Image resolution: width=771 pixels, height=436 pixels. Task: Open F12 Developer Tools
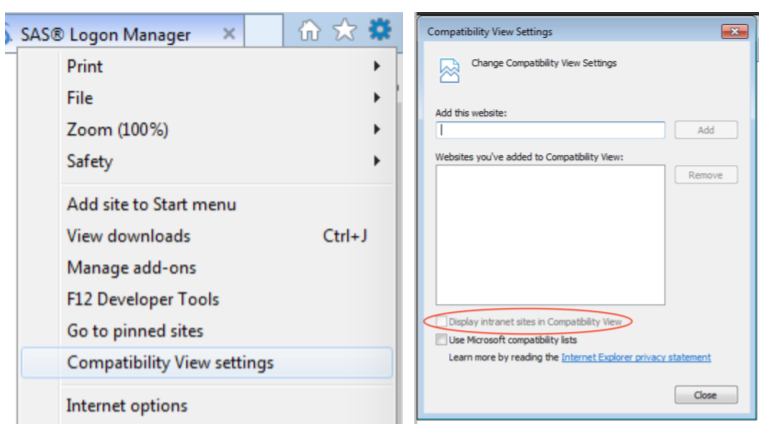click(x=143, y=299)
